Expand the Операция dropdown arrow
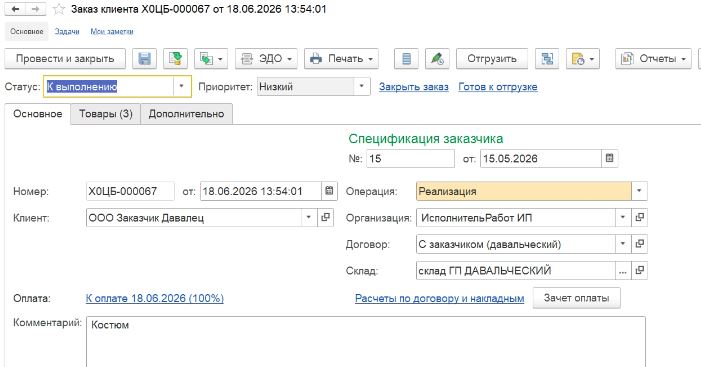This screenshot has height=367, width=701. (639, 191)
